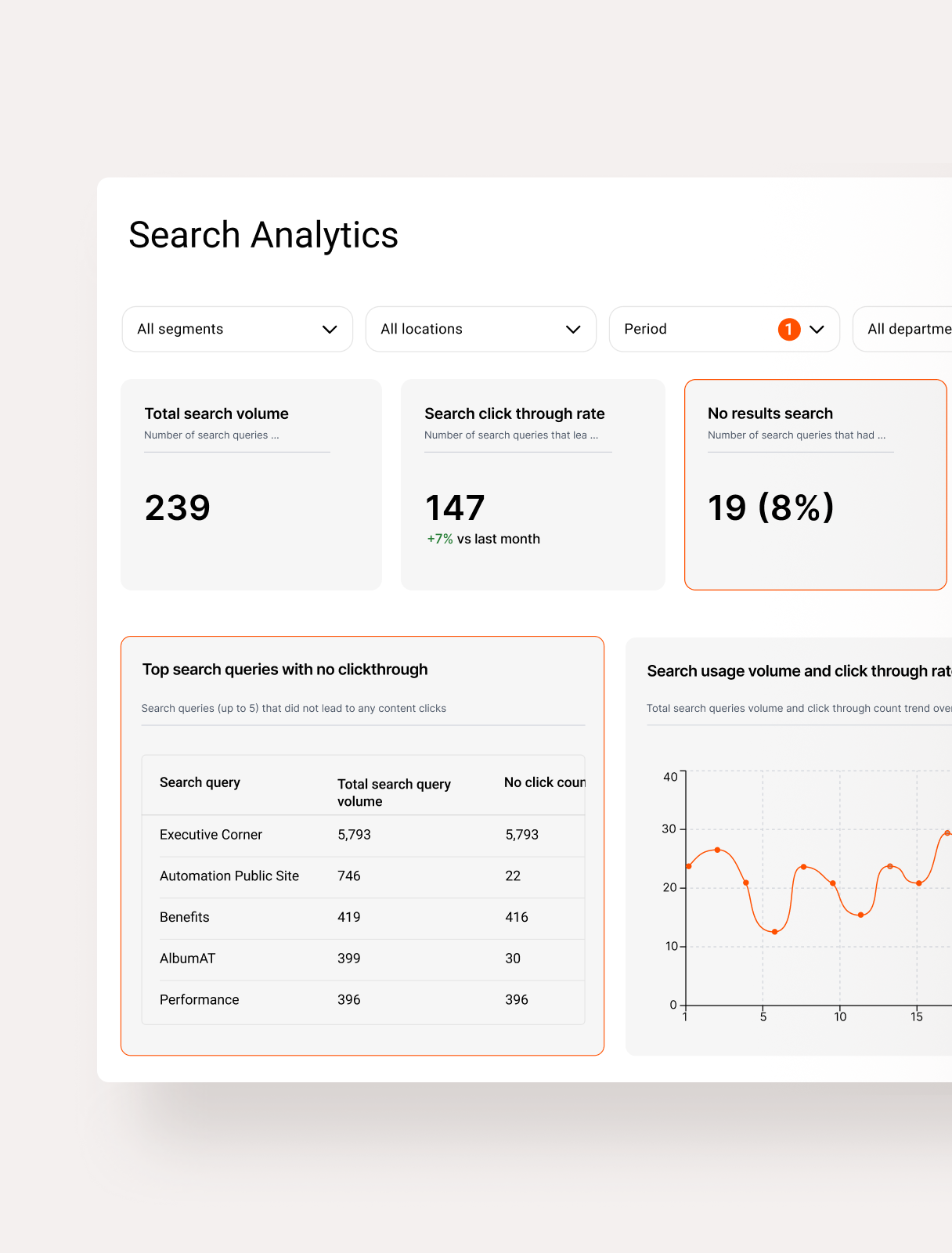Click the chart data point at day 1
Viewport: 952px width, 1253px height.
[689, 866]
